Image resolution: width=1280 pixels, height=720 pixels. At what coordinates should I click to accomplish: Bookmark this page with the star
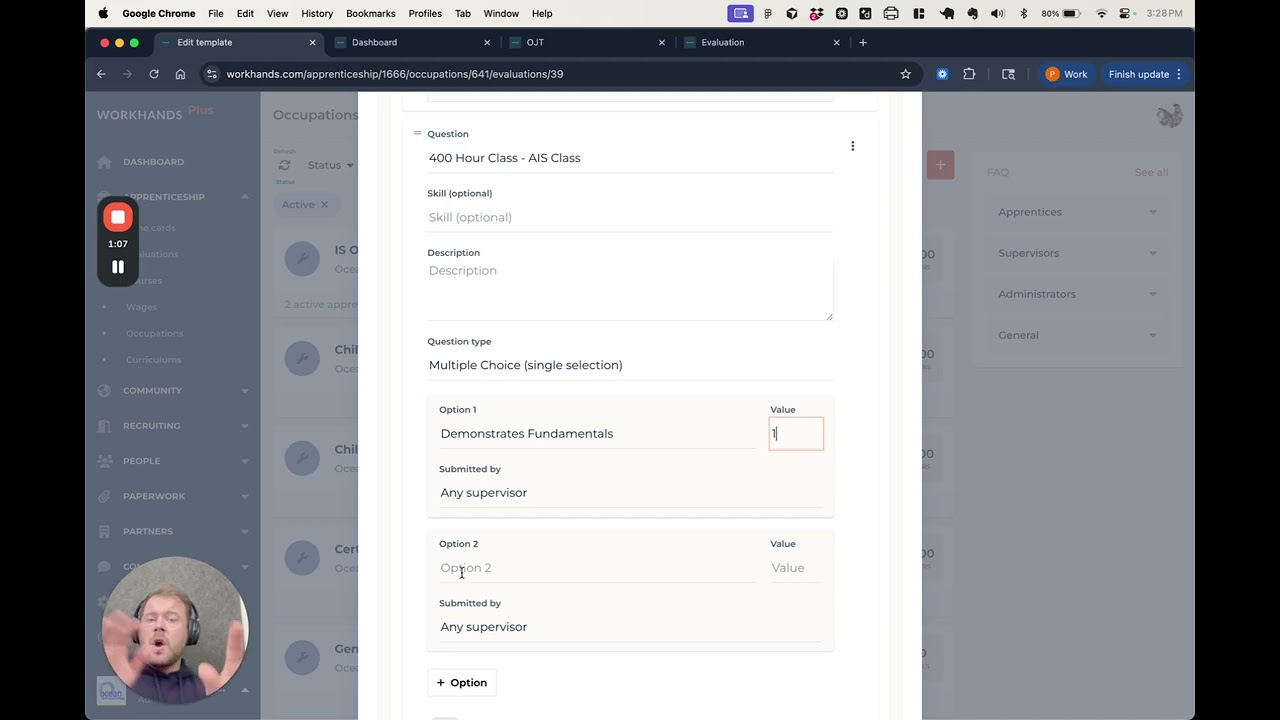(906, 74)
